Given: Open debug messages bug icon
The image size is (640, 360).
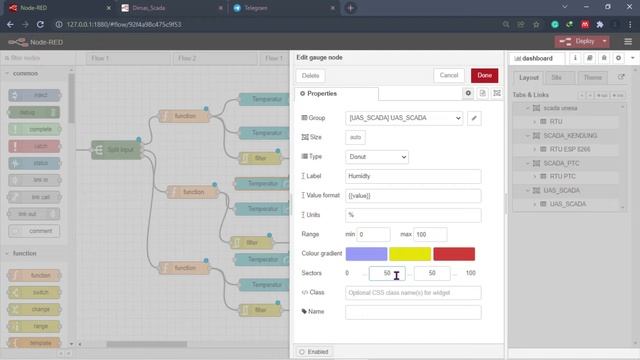Looking at the screenshot, I should (x=604, y=58).
